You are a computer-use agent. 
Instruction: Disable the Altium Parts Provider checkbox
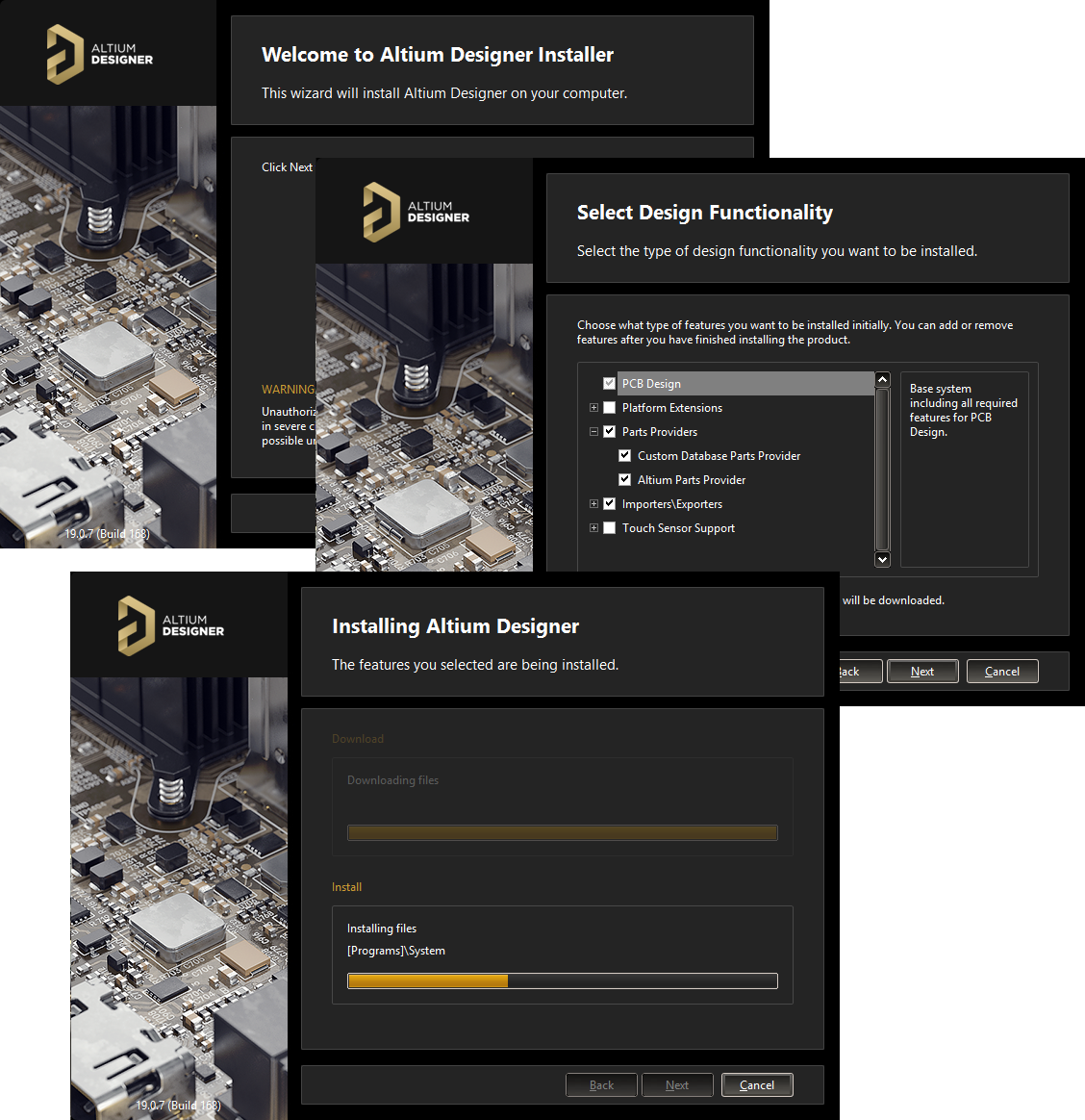624,480
